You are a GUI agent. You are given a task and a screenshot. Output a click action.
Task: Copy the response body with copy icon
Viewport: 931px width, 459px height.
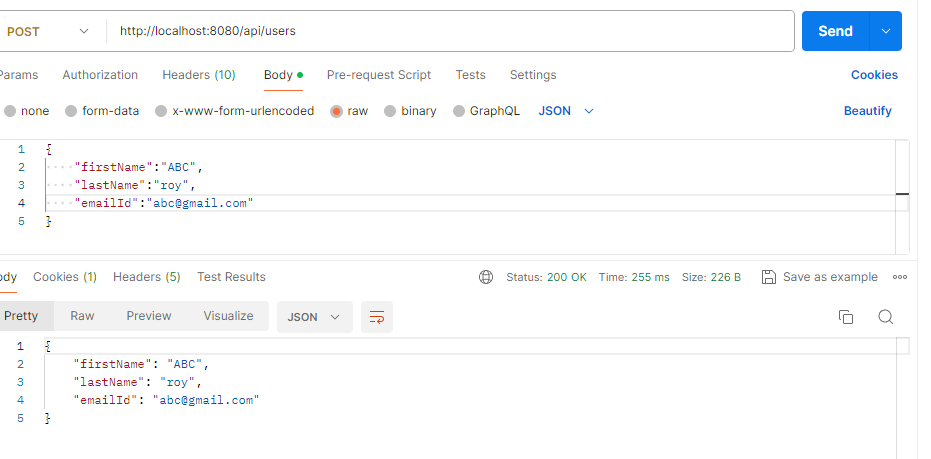[x=846, y=317]
